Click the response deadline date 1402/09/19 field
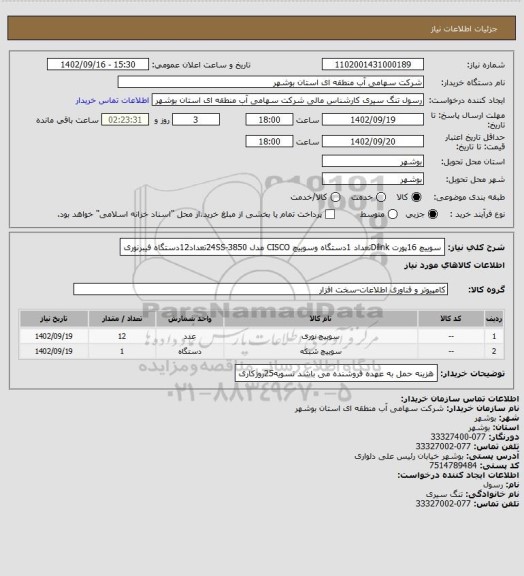The image size is (524, 576). (x=373, y=120)
